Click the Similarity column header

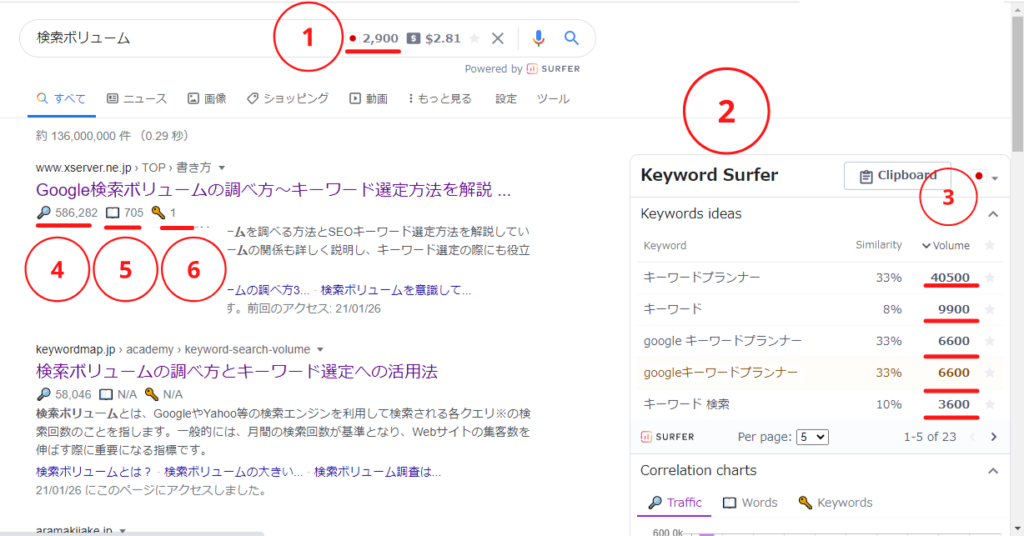[878, 245]
